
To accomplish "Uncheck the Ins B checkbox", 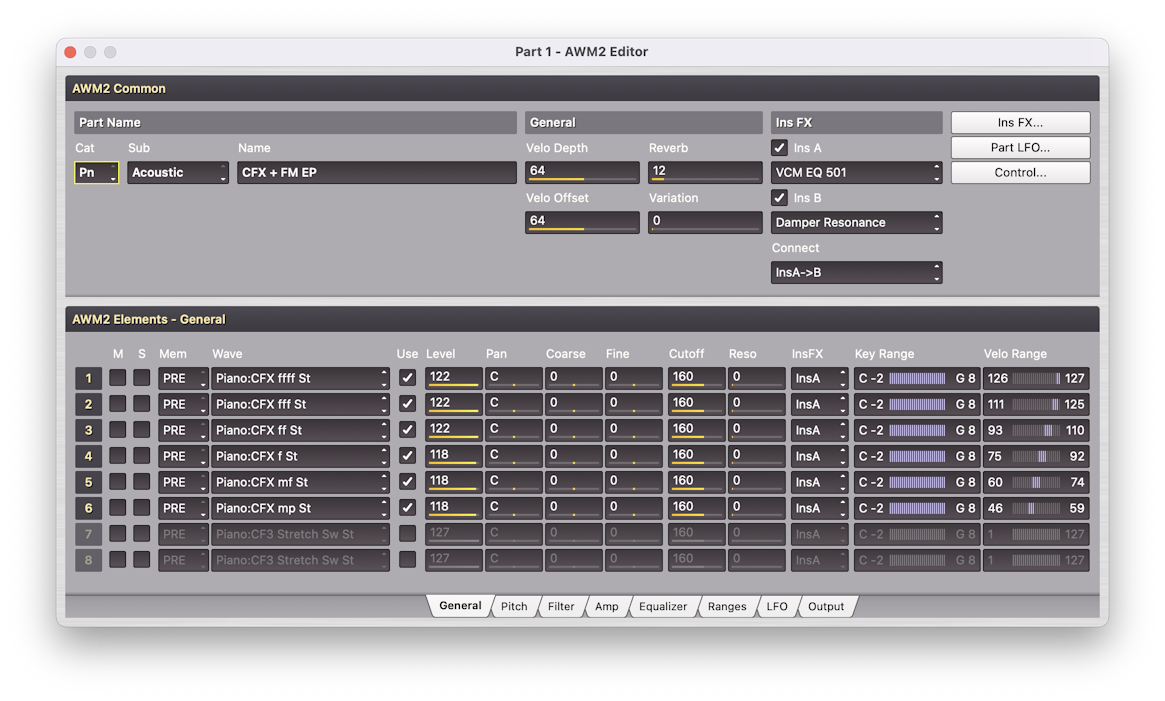I will 780,198.
